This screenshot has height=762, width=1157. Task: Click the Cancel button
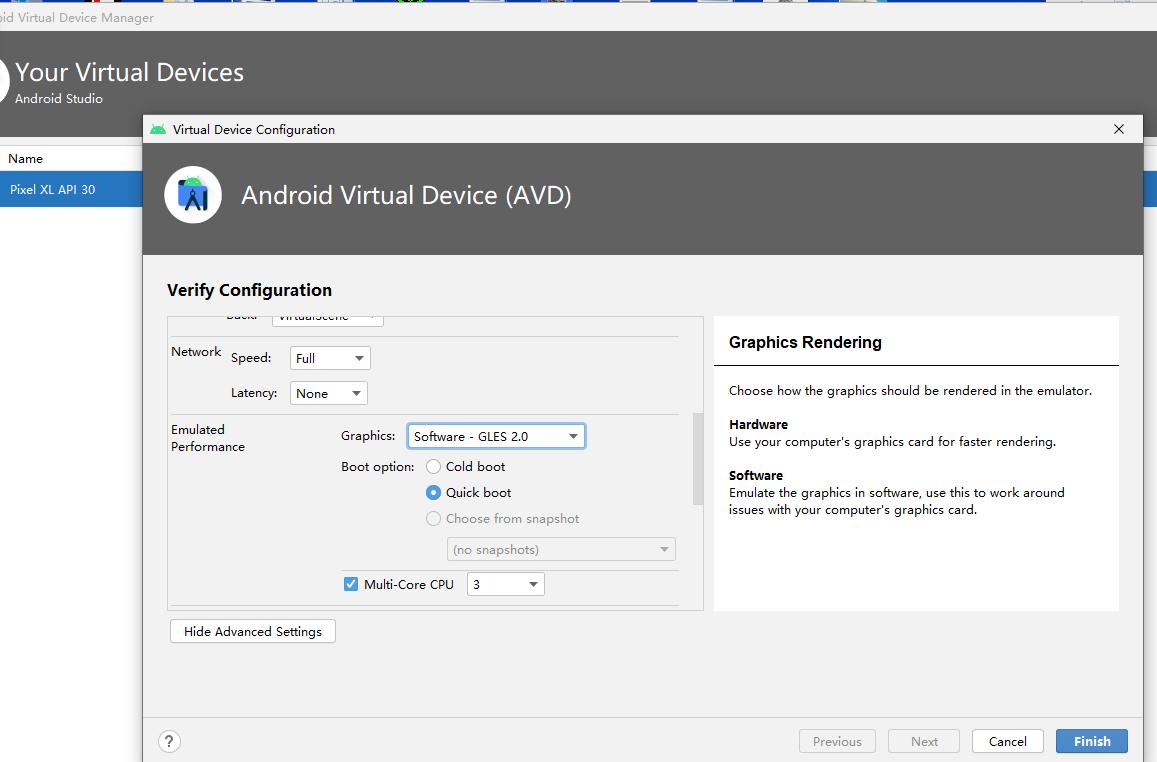pyautogui.click(x=1007, y=741)
